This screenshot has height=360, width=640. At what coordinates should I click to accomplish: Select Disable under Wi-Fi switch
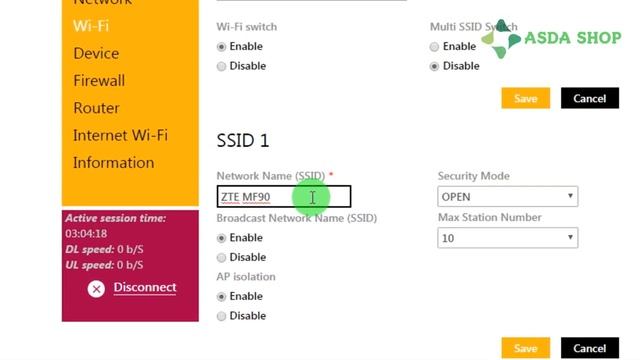(221, 66)
